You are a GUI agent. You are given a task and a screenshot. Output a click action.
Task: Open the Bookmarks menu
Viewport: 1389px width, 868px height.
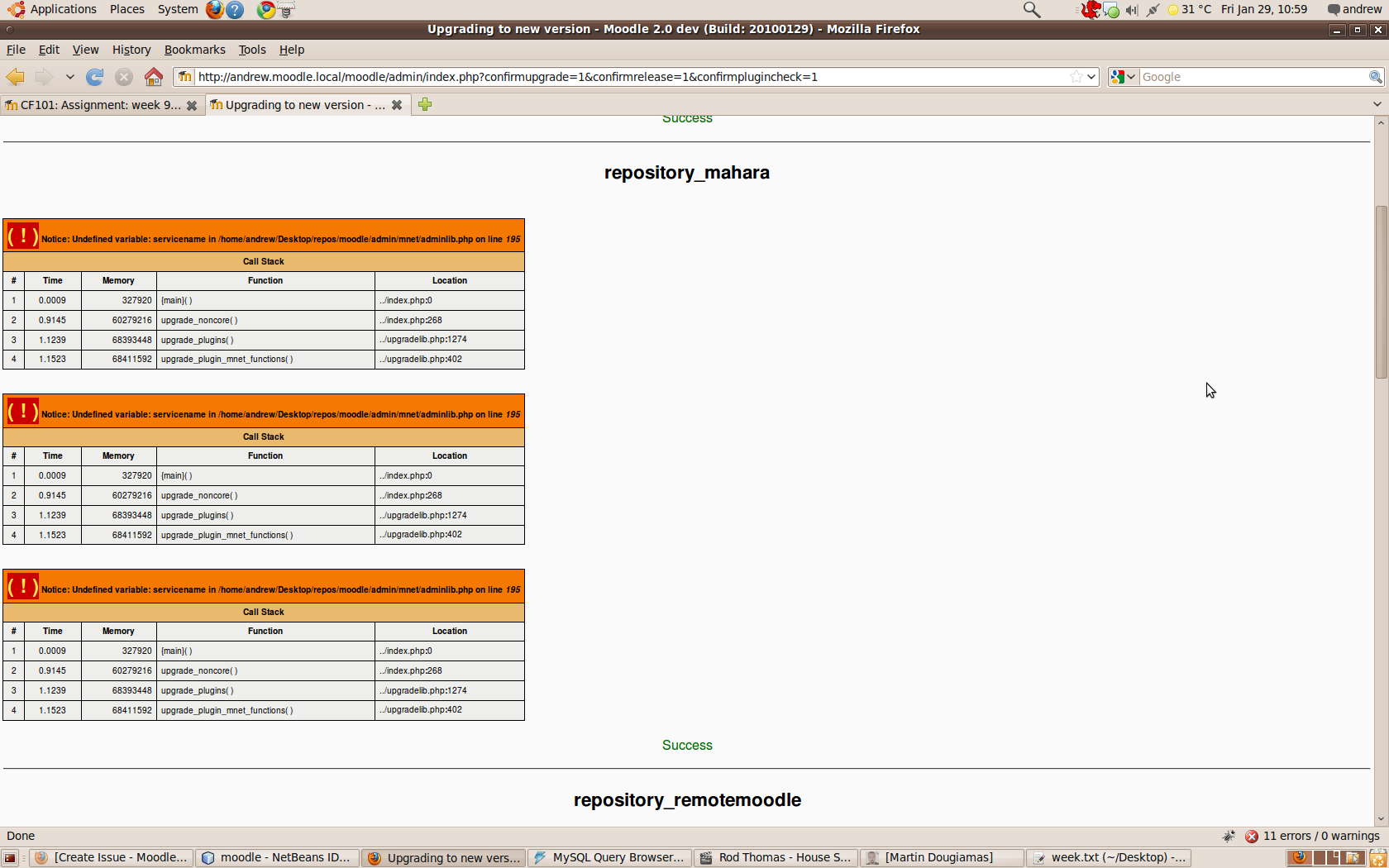194,50
